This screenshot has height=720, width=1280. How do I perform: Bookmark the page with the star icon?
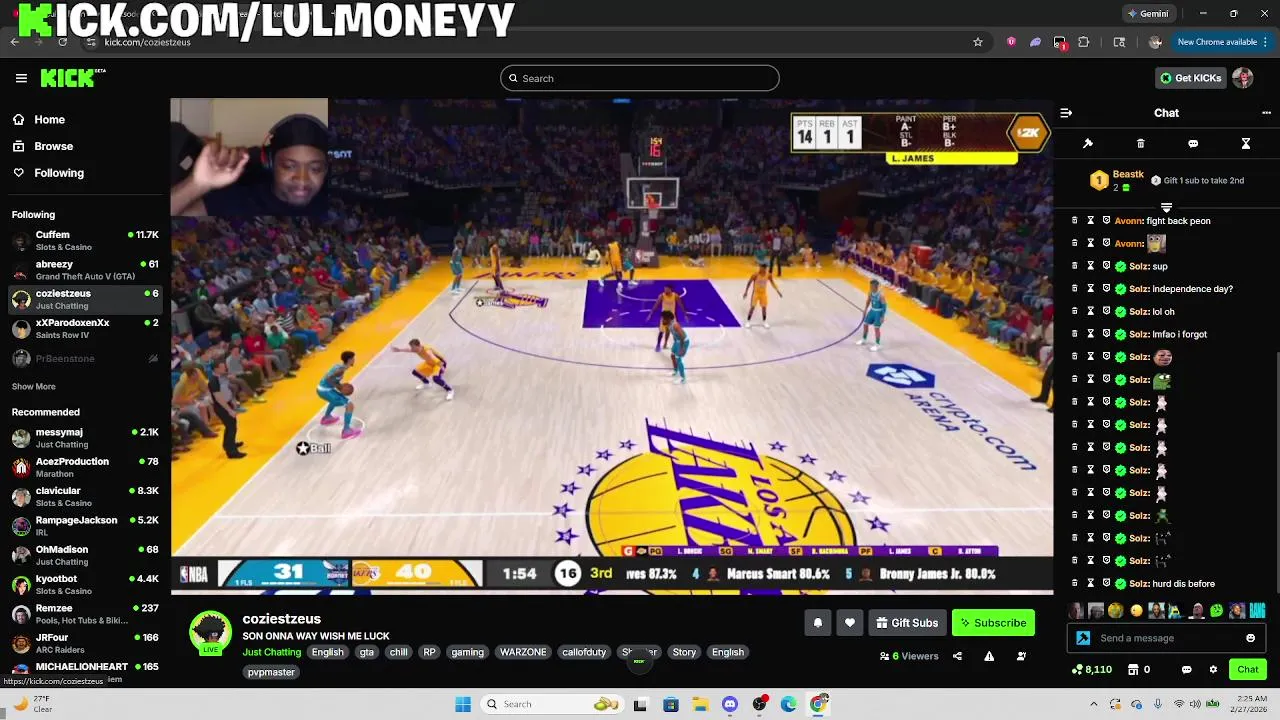pyautogui.click(x=978, y=42)
